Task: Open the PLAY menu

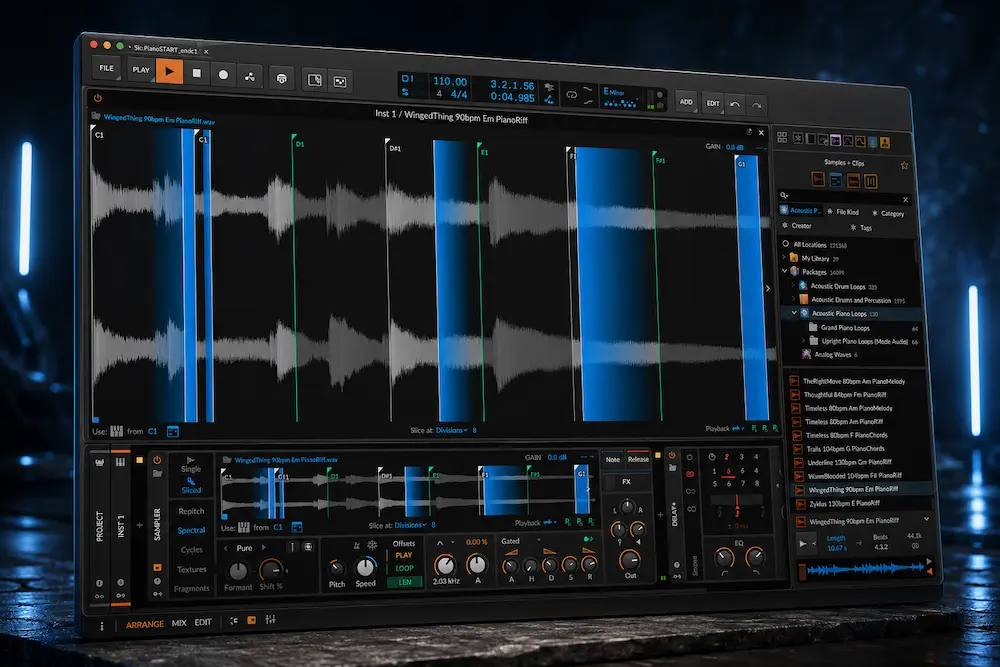Action: [x=141, y=70]
